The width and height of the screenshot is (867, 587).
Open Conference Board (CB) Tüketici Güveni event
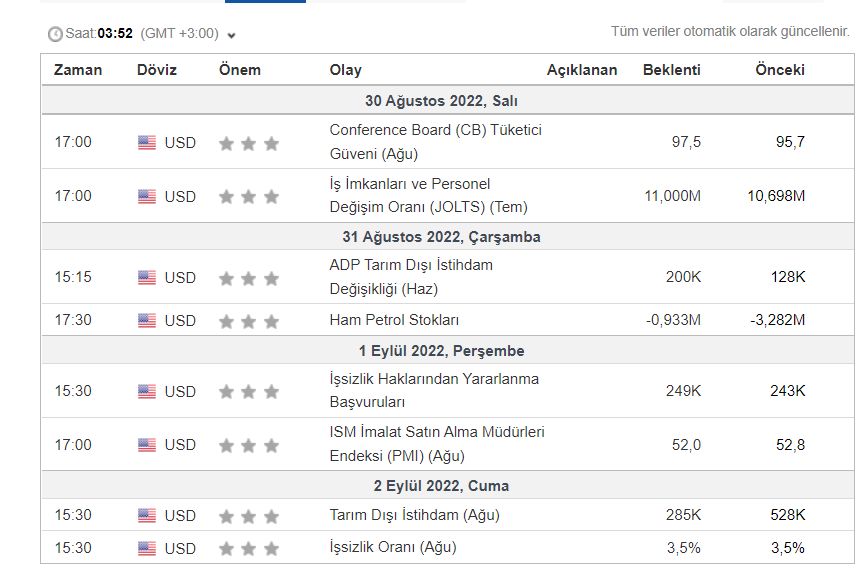435,142
